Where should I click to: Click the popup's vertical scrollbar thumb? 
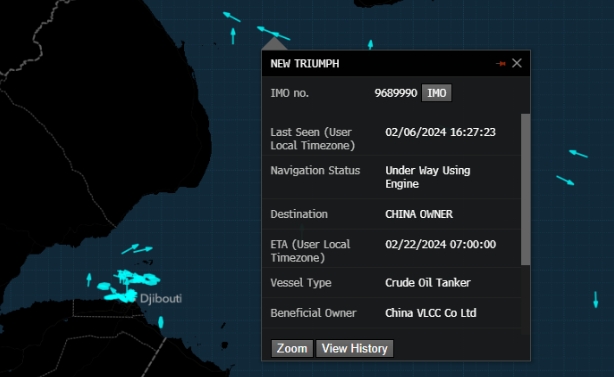pyautogui.click(x=526, y=189)
